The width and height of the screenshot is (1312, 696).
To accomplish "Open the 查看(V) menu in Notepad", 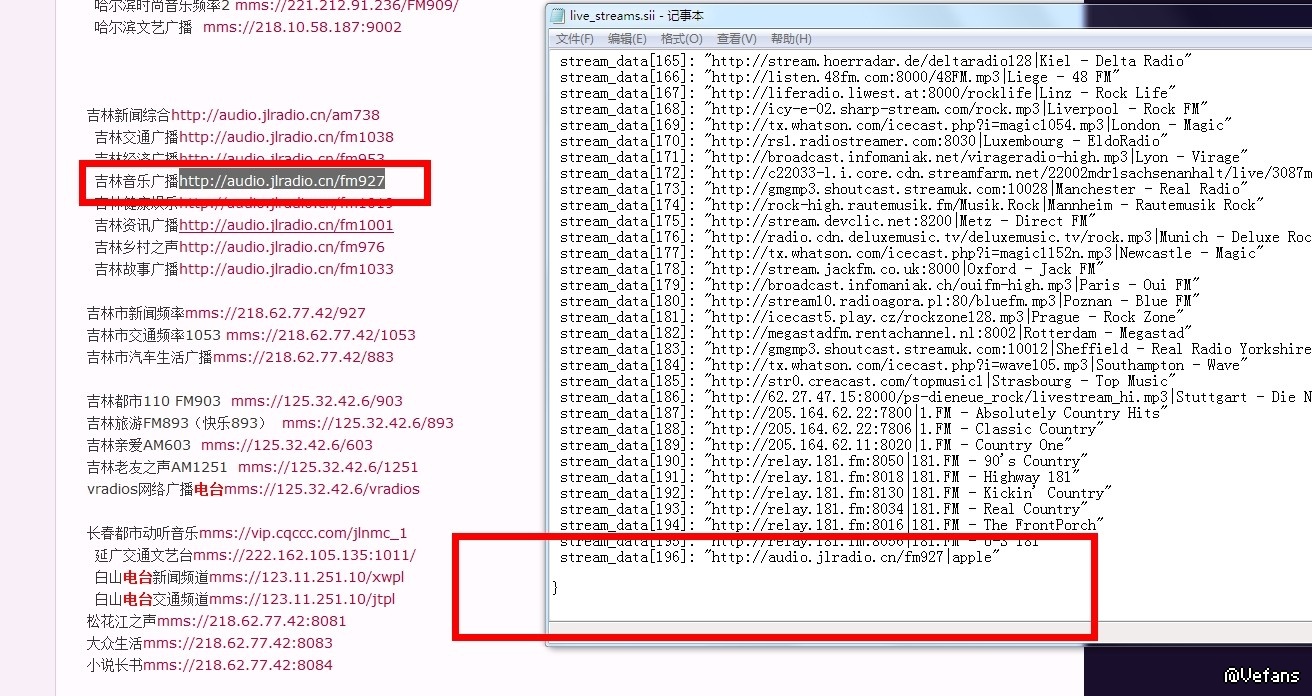I will (x=736, y=39).
